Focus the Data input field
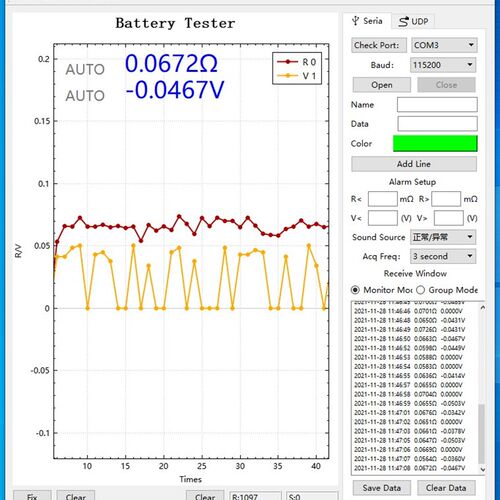Screen dimensions: 500x500 (x=437, y=124)
